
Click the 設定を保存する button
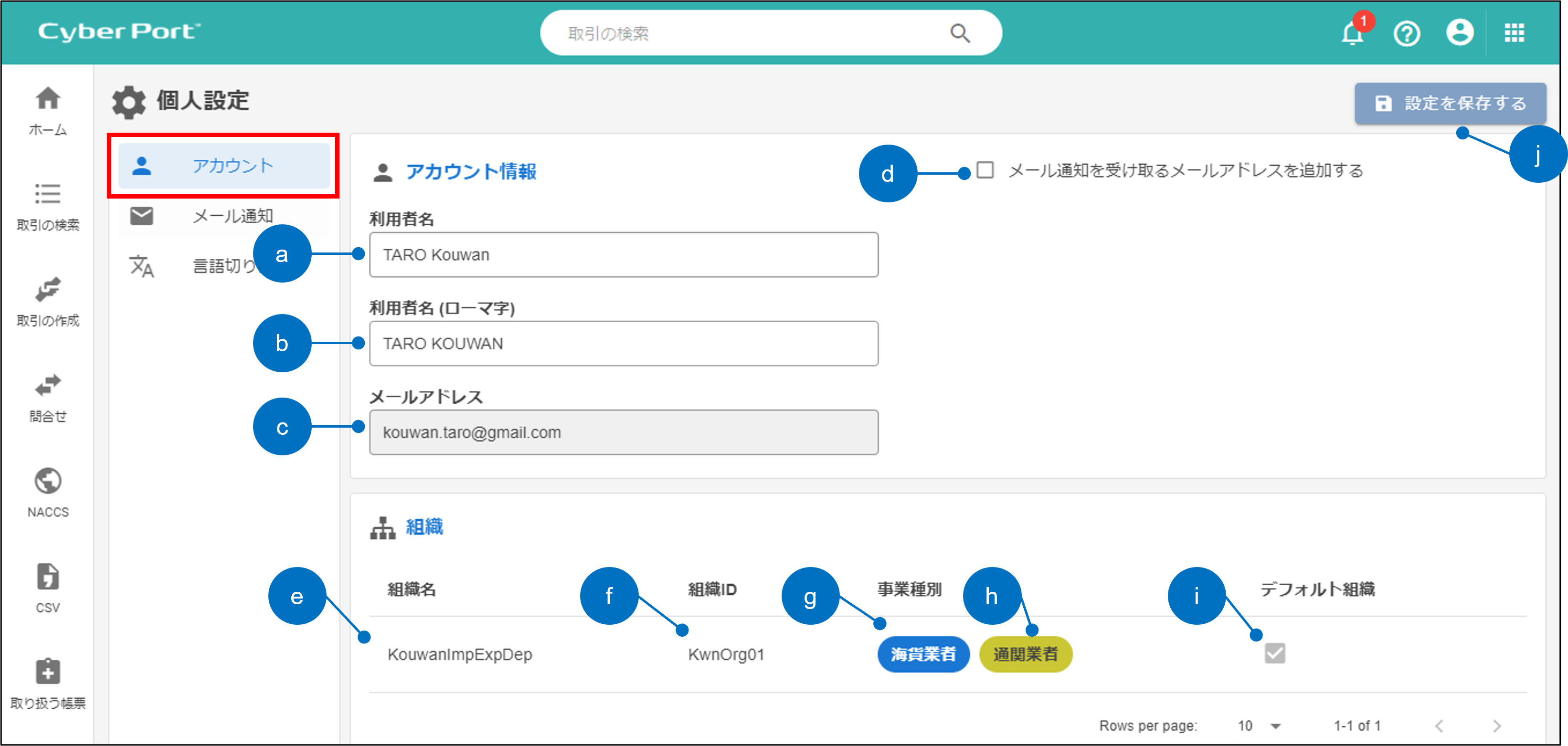(1450, 104)
